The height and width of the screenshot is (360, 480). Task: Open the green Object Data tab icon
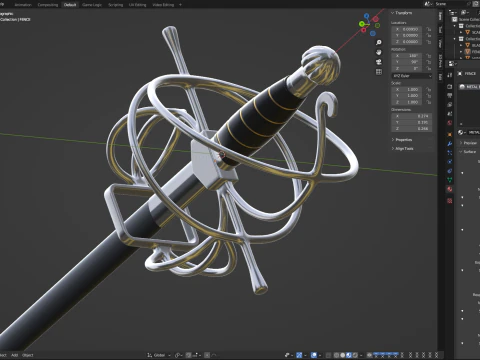click(450, 180)
